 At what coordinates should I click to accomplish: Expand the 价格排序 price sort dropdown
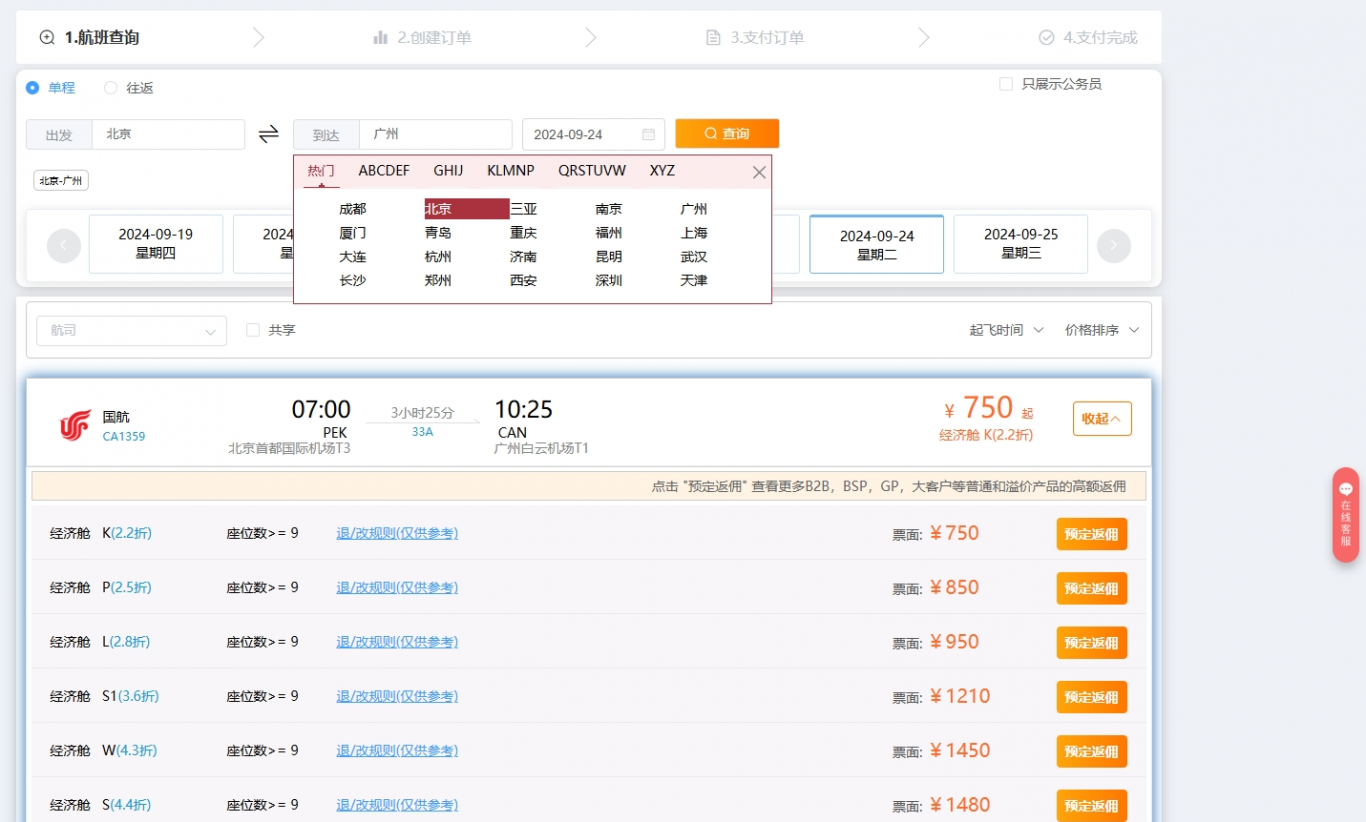[x=1102, y=330]
